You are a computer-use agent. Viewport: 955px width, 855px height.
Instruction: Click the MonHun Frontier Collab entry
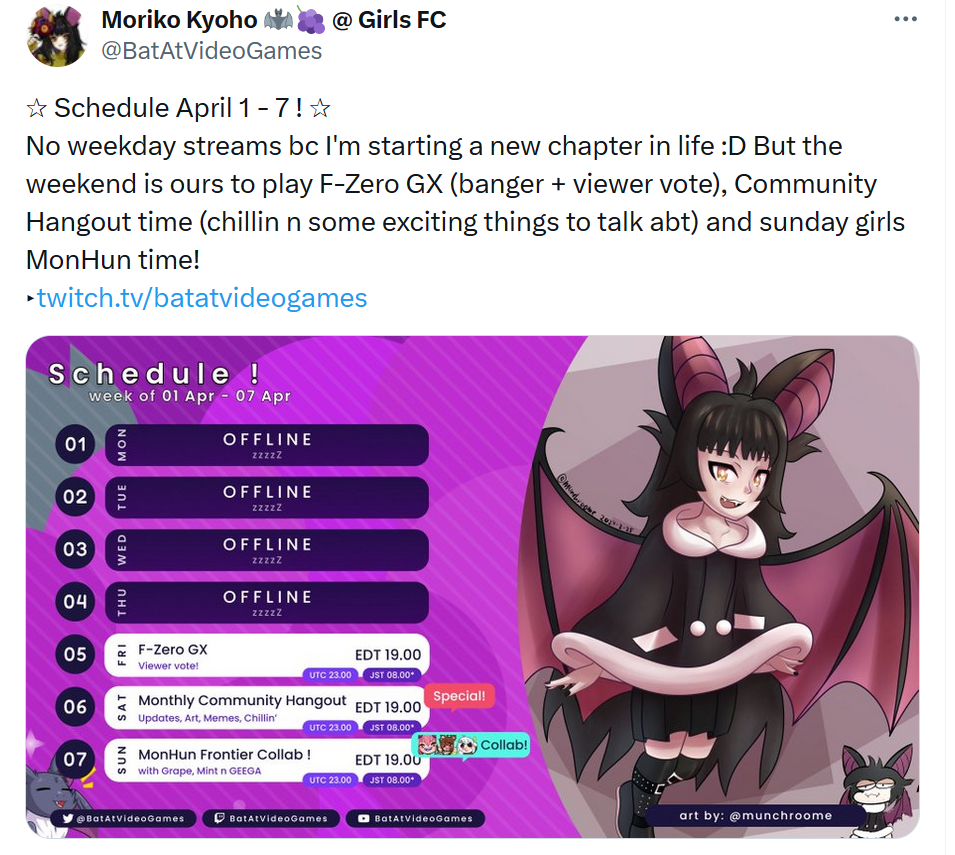[x=267, y=761]
